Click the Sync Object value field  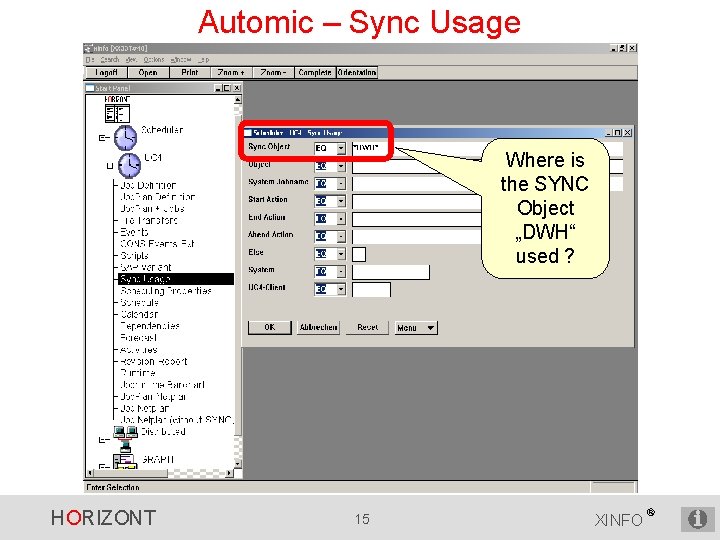click(x=487, y=148)
